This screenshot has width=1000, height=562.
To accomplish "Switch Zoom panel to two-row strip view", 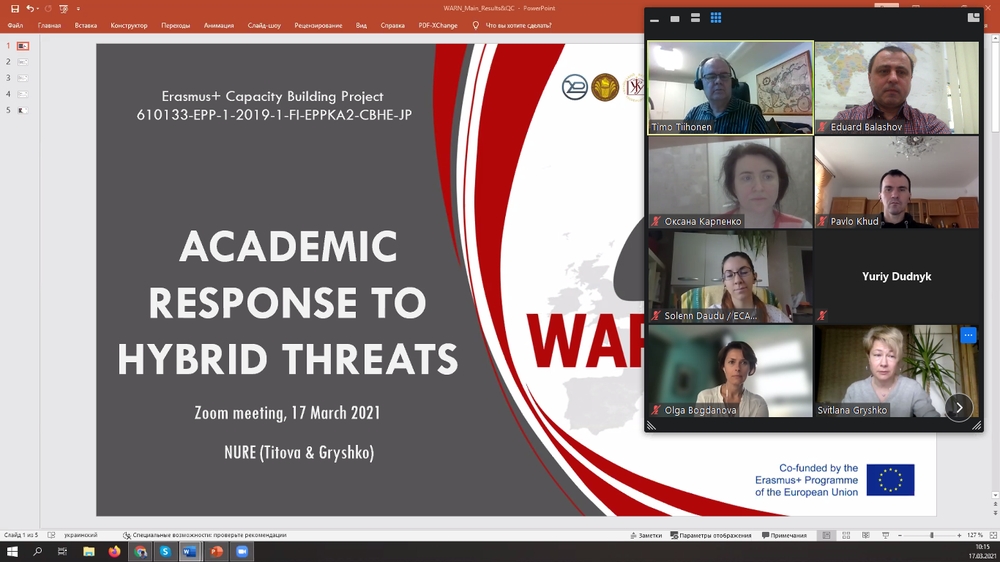I will [x=695, y=18].
